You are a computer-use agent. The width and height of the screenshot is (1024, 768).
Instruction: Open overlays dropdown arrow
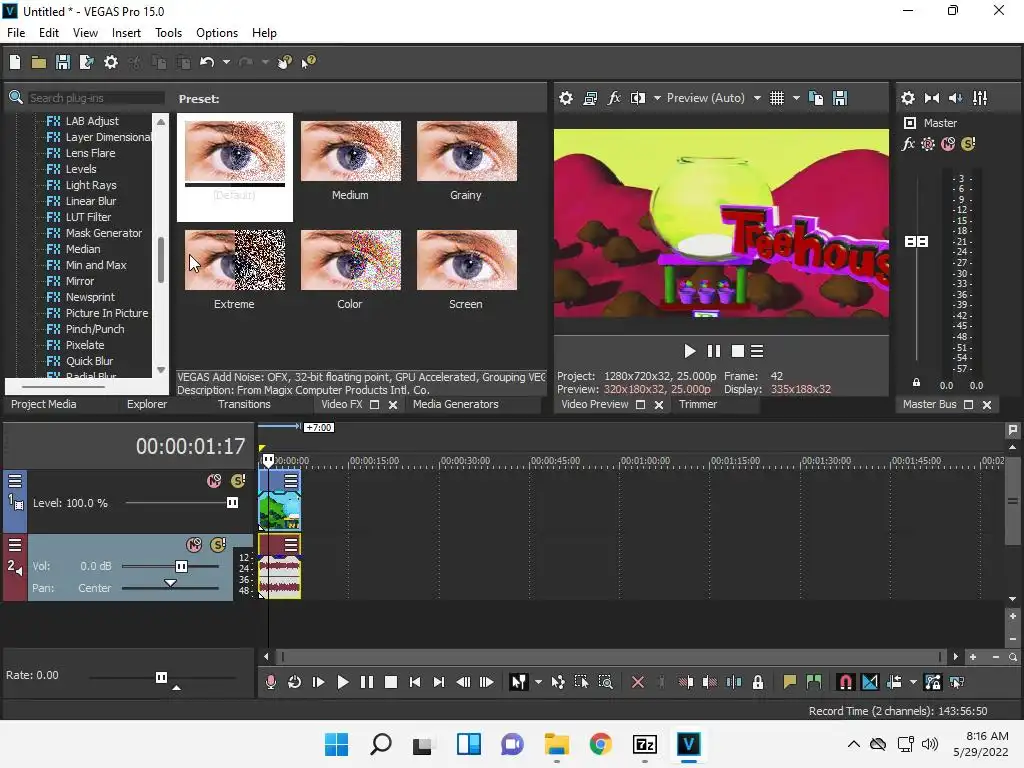tap(796, 98)
